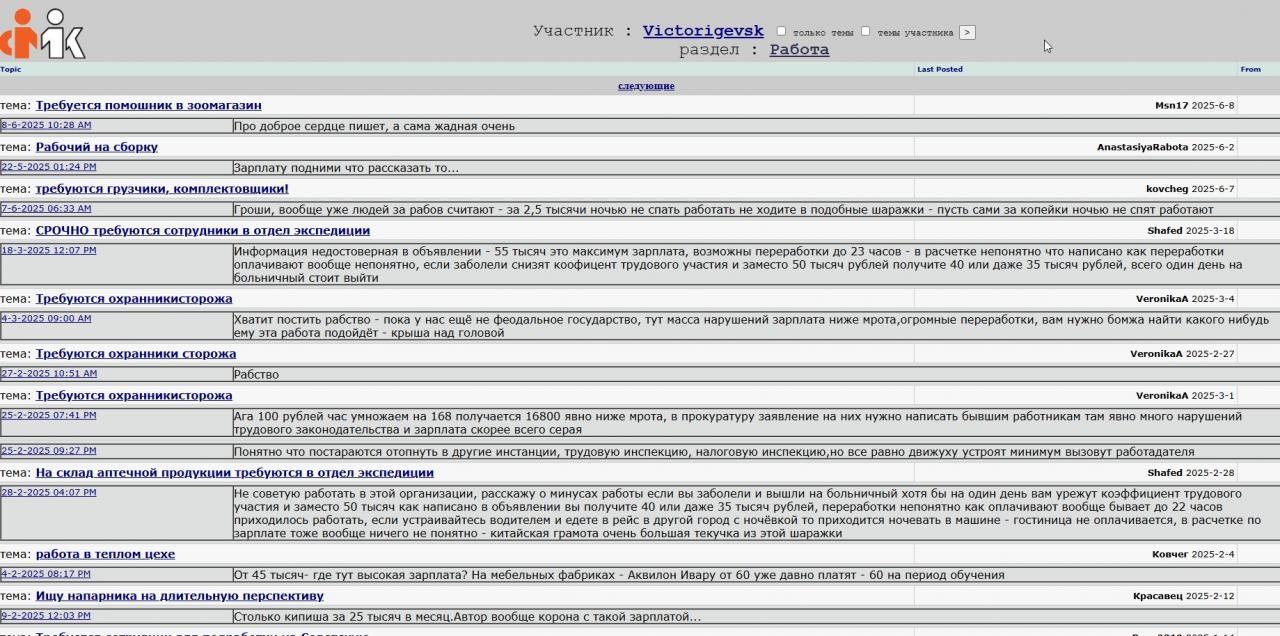
Task: Click post text "Про доброе сердце пишет"
Action: click(x=374, y=126)
